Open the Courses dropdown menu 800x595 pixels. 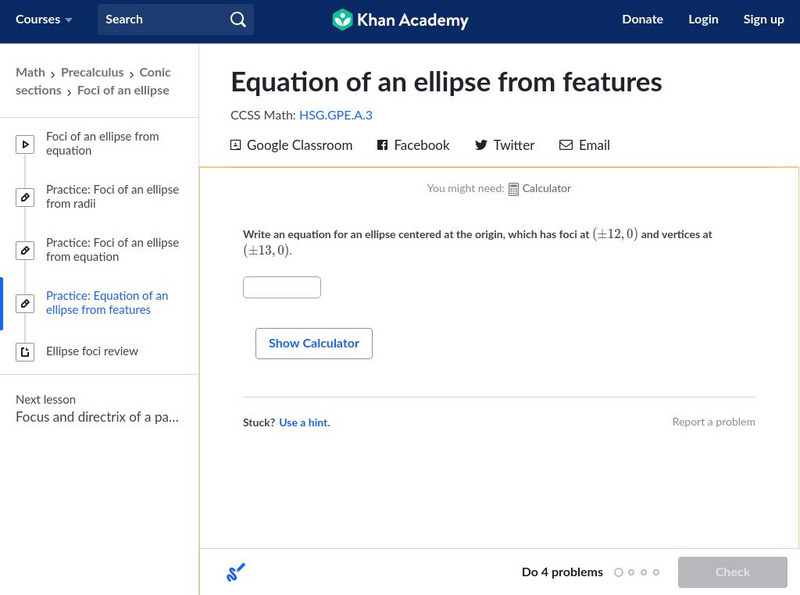point(44,20)
